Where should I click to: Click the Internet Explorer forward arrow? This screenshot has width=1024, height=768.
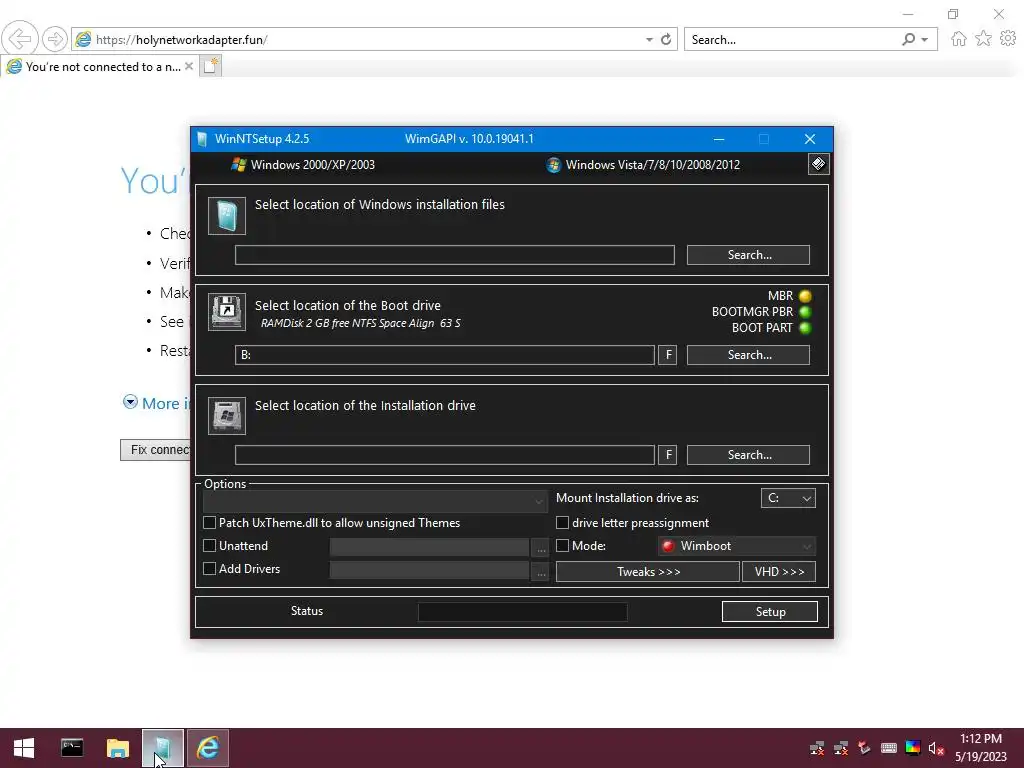pyautogui.click(x=55, y=39)
